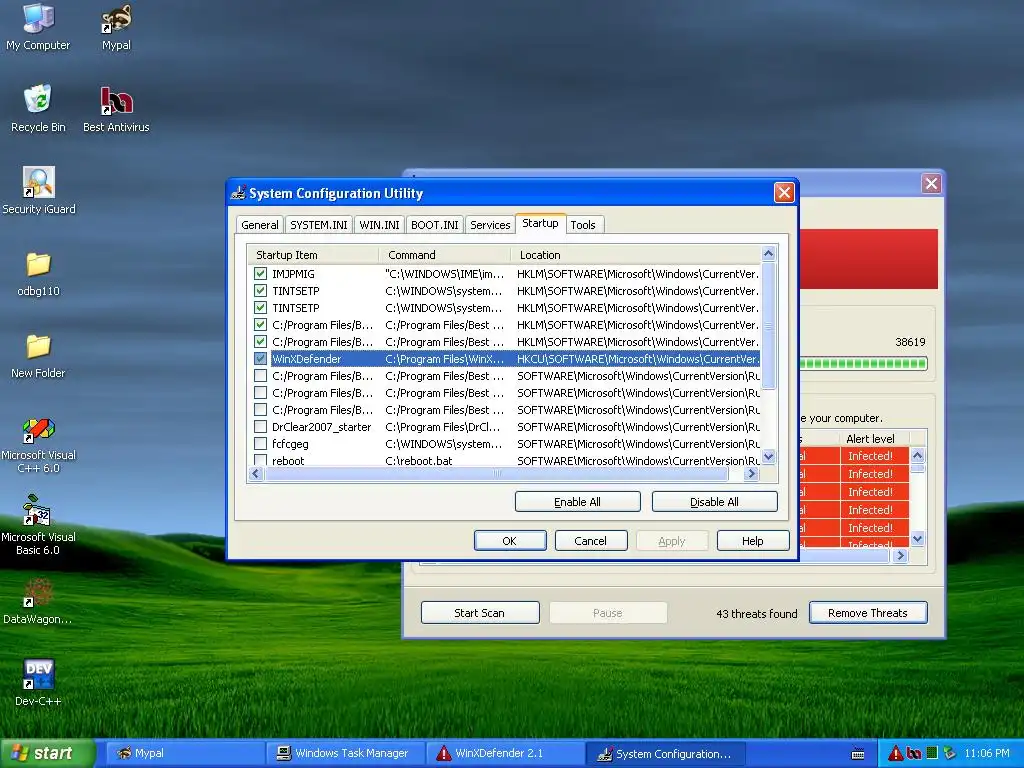Click the green scan progress bar
Viewport: 1024px width, 768px height.
point(863,363)
